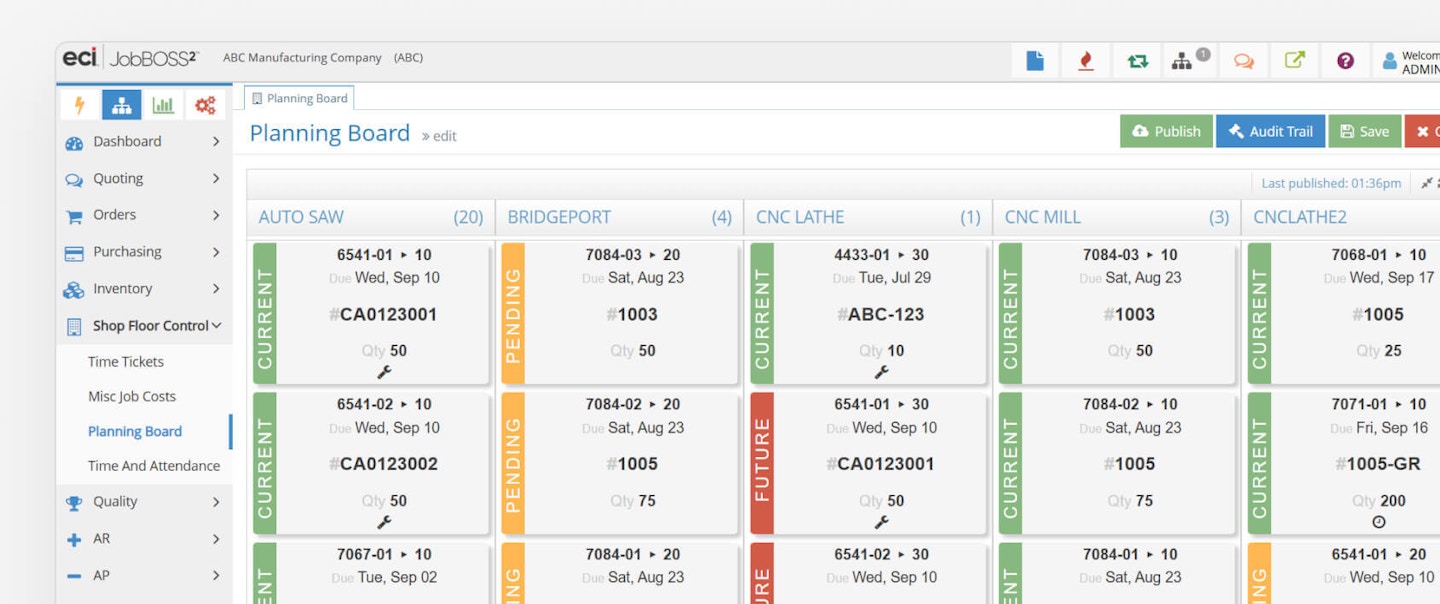Click wrench icon on CNC LATHE 6541-01 card
Viewport: 1440px width, 604px height.
click(x=881, y=522)
